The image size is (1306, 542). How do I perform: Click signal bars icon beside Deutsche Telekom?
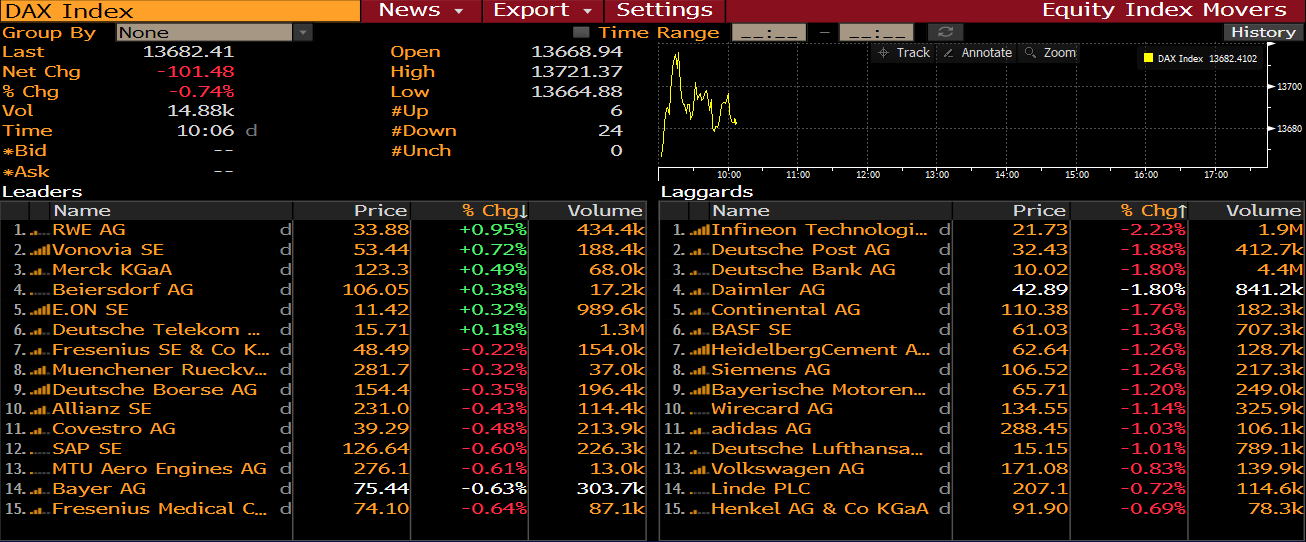pyautogui.click(x=40, y=330)
